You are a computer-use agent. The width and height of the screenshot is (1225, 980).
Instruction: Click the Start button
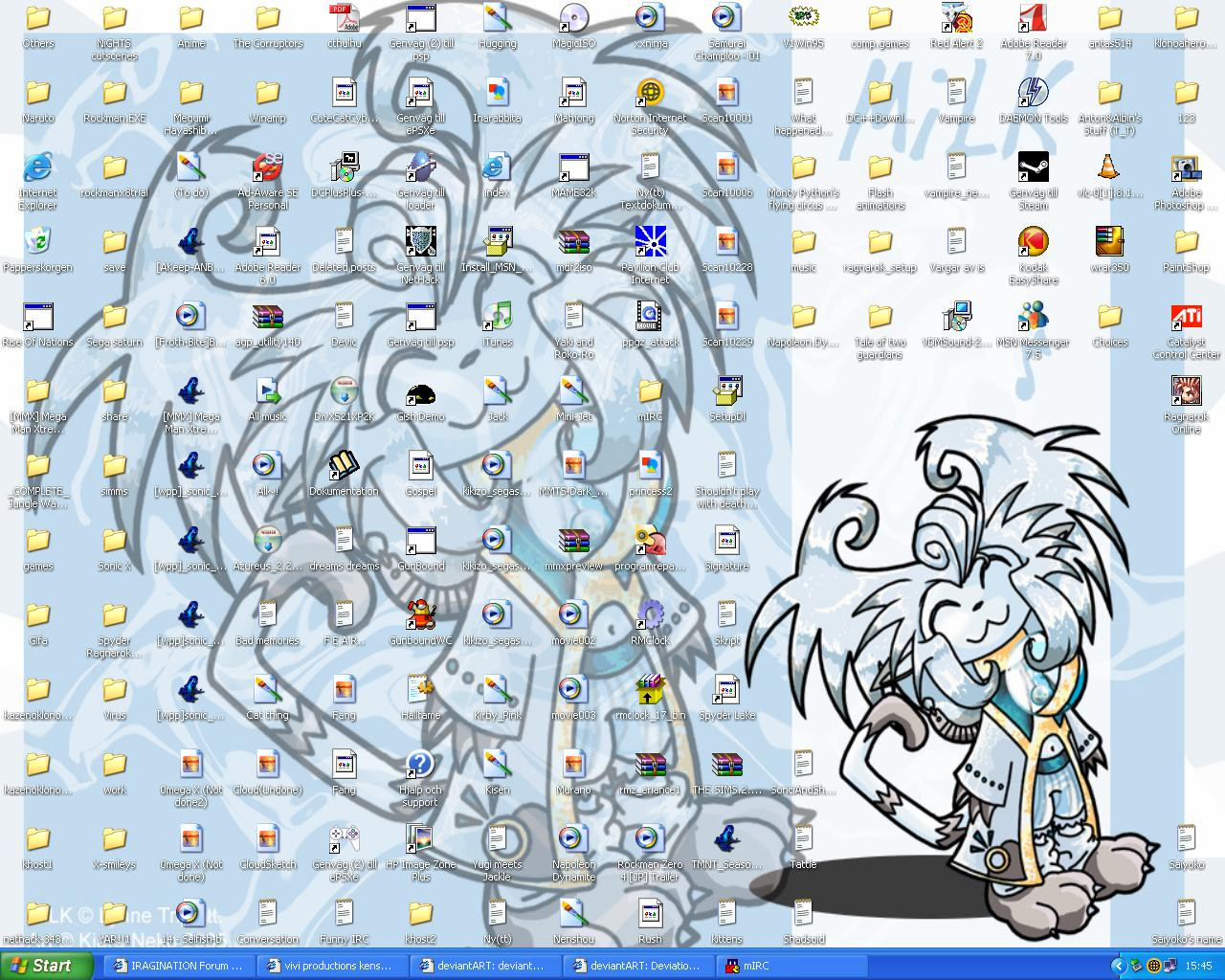coord(46,966)
